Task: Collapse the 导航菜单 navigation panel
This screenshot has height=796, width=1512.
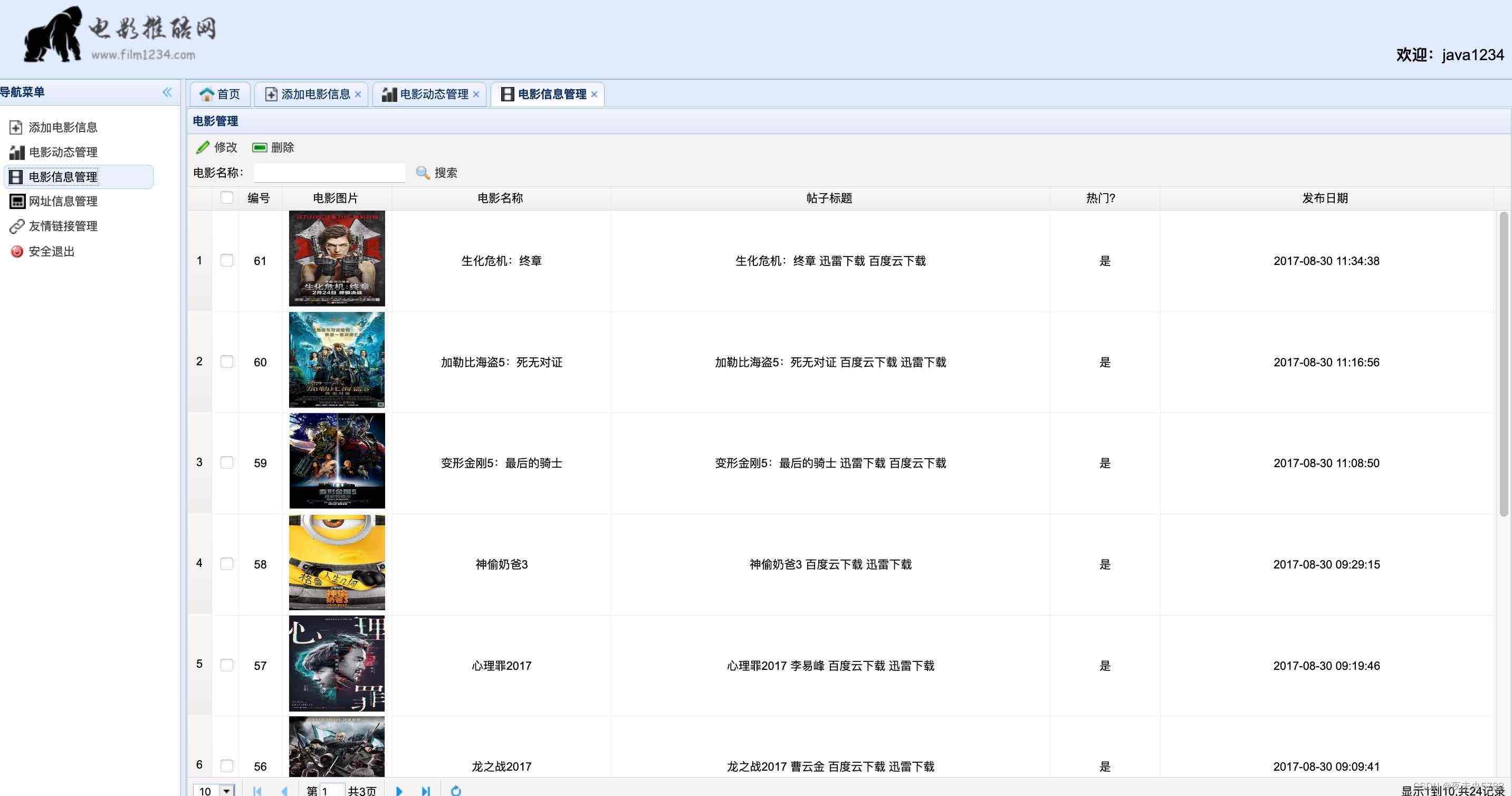Action: pos(167,92)
